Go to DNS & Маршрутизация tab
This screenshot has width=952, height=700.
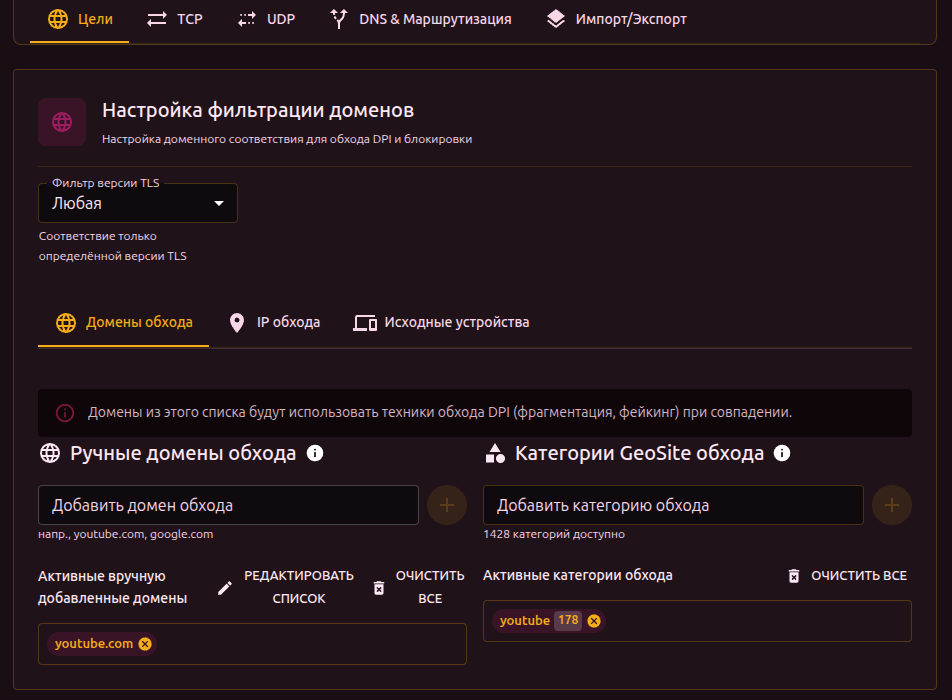pos(420,19)
